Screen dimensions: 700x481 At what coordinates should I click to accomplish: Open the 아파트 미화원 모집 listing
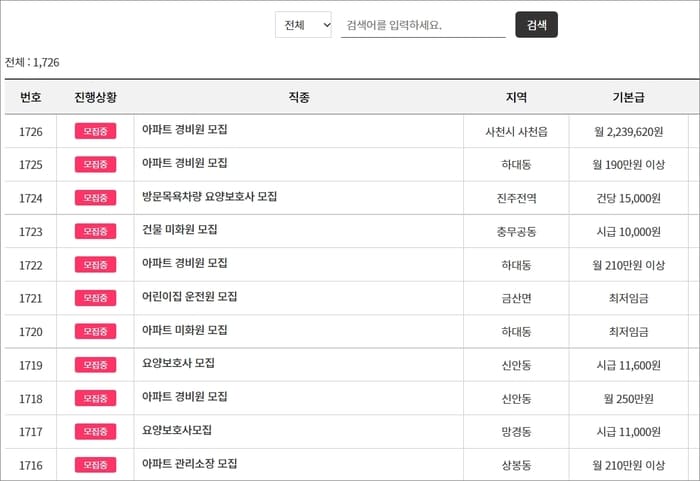pos(184,330)
